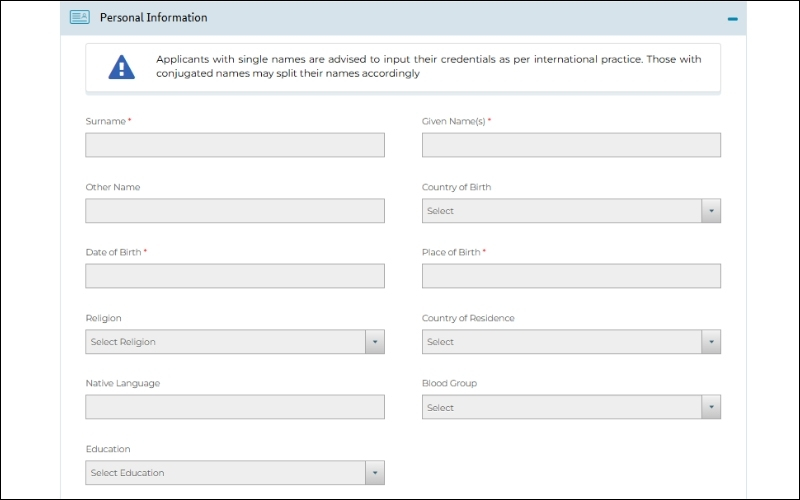The height and width of the screenshot is (500, 800).
Task: Click the Personal Information ID card icon
Action: tap(80, 17)
